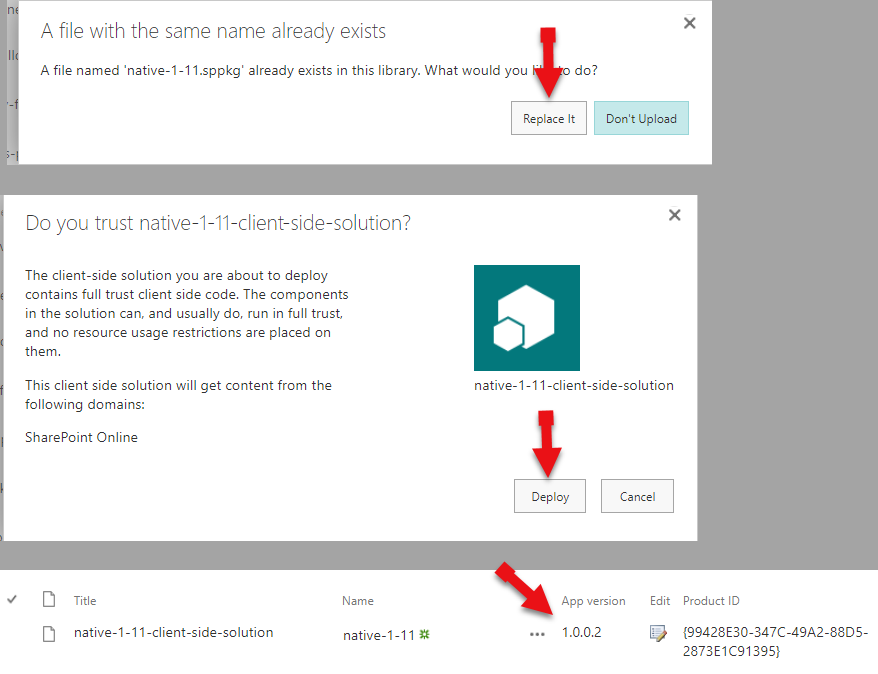Click the 'Do you trust native-1-11-client-side-solution?' heading
The height and width of the screenshot is (674, 878).
(x=218, y=223)
